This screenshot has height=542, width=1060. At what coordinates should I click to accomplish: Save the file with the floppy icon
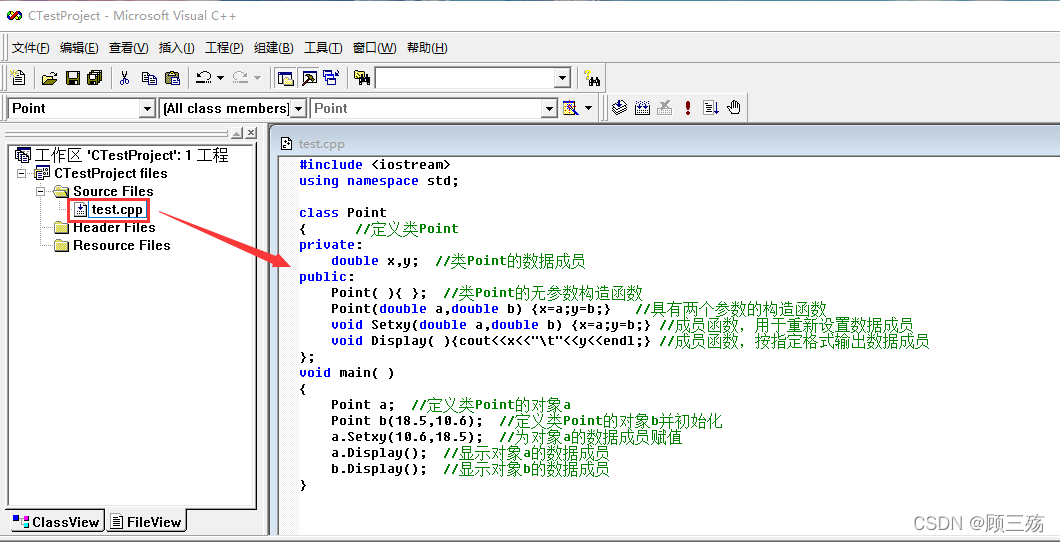click(x=72, y=78)
